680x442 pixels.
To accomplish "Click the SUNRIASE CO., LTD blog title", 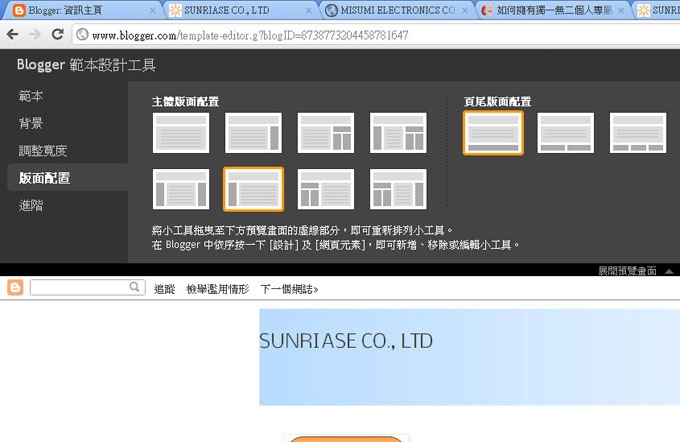I will click(x=346, y=341).
